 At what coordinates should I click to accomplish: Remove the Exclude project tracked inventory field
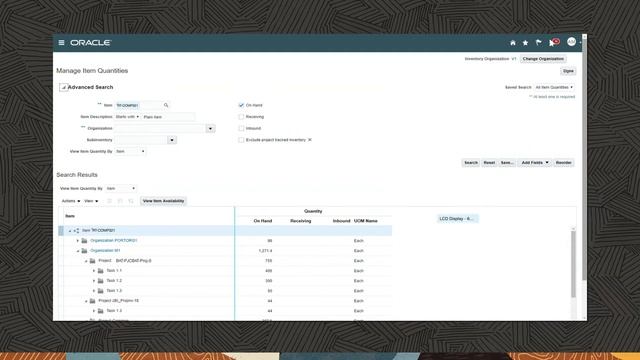pos(310,140)
